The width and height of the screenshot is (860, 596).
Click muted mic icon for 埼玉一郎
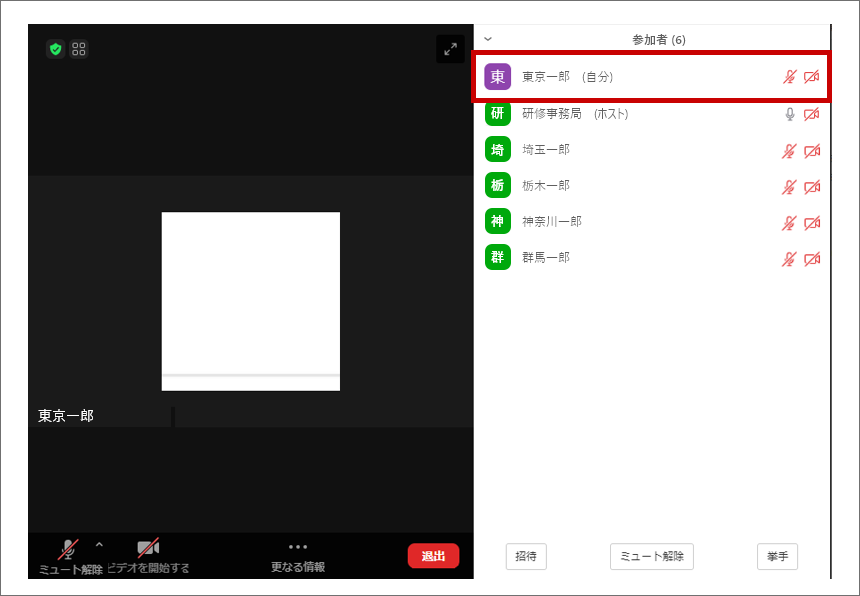(x=789, y=151)
